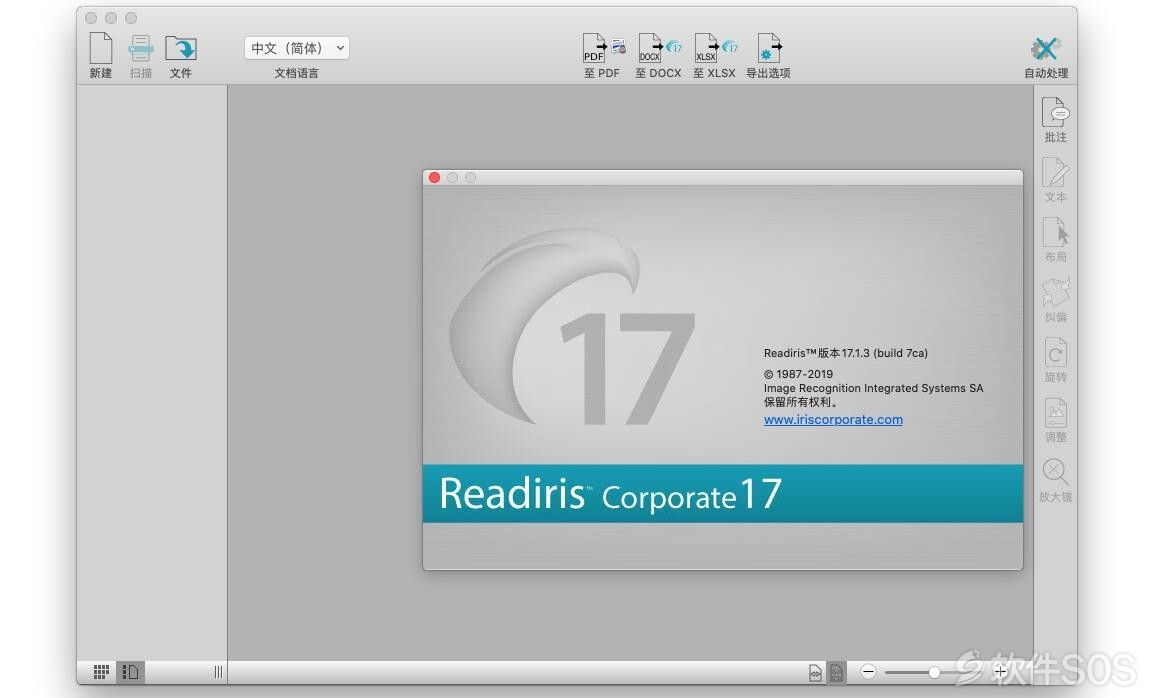This screenshot has width=1153, height=698.
Task: Click fit-to-width icon in status bar
Action: (x=815, y=672)
